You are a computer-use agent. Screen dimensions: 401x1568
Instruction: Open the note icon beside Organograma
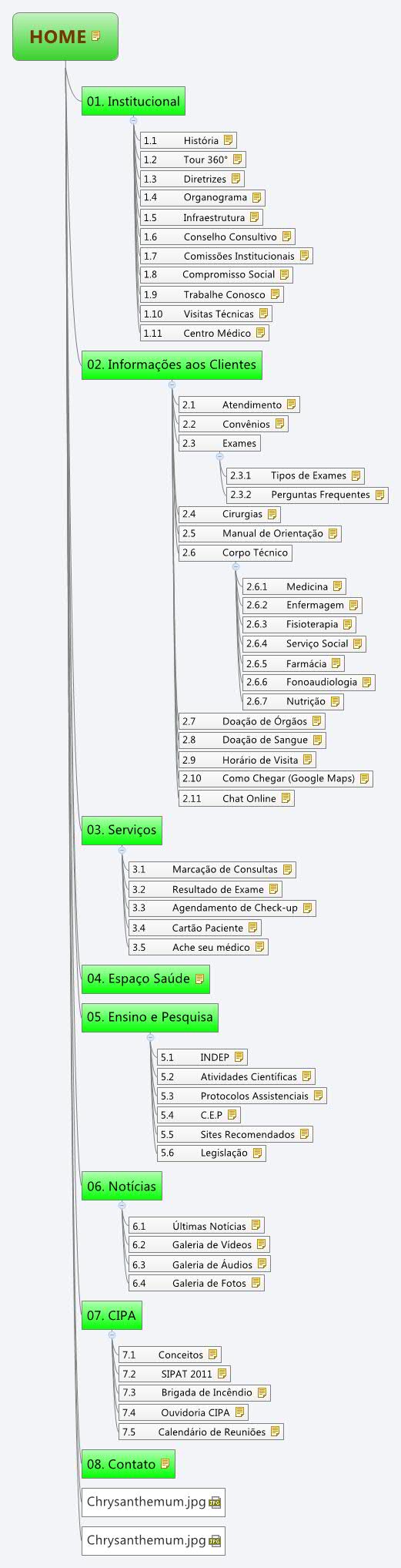coord(256,197)
